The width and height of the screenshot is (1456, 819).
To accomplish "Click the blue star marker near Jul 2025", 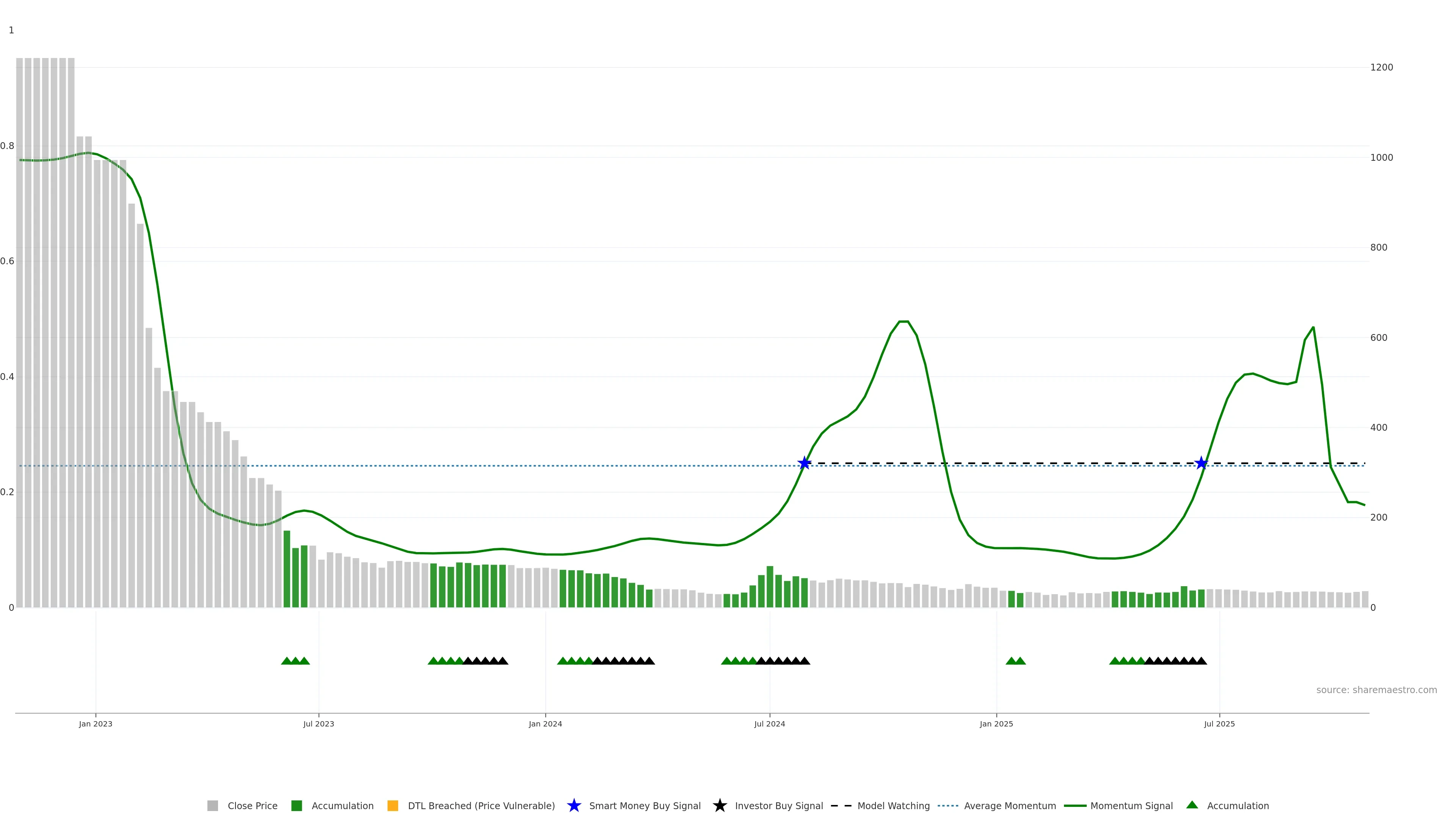I will tap(1201, 463).
